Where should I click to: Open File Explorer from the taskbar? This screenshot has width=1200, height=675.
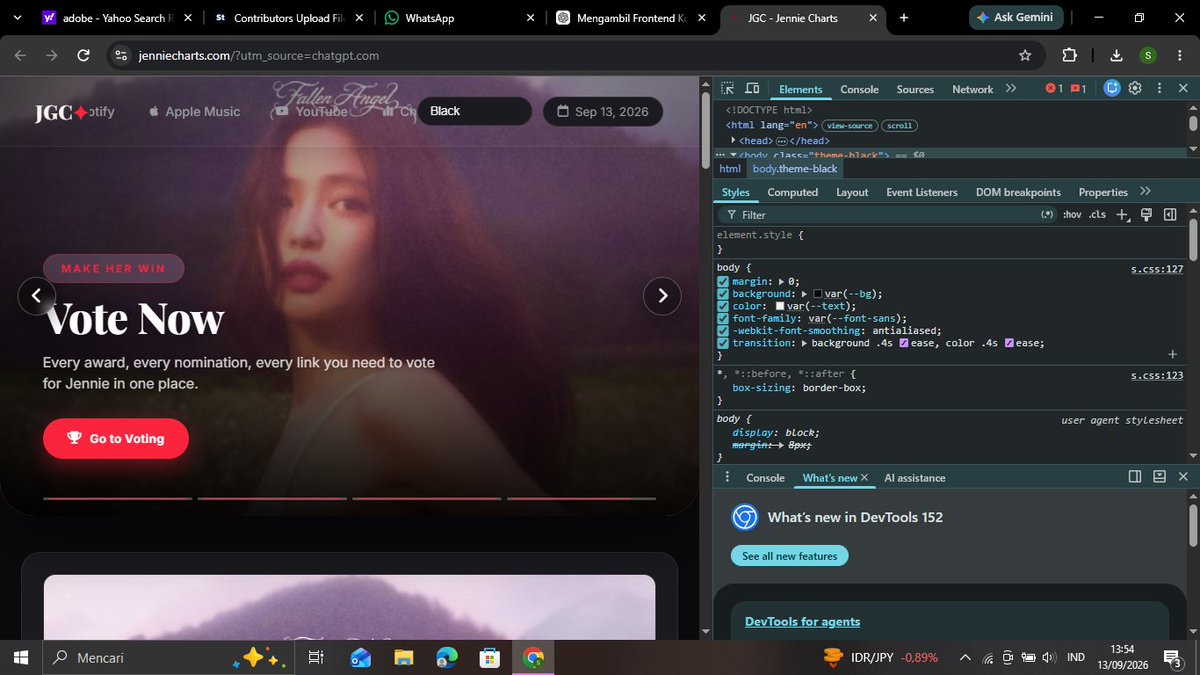click(403, 658)
